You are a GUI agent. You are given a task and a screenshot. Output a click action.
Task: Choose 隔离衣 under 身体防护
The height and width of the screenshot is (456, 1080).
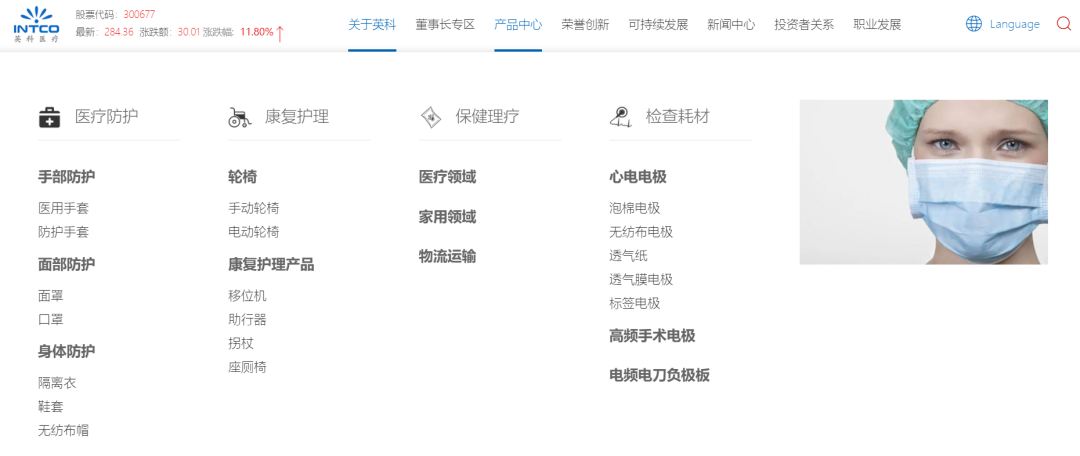pos(57,383)
